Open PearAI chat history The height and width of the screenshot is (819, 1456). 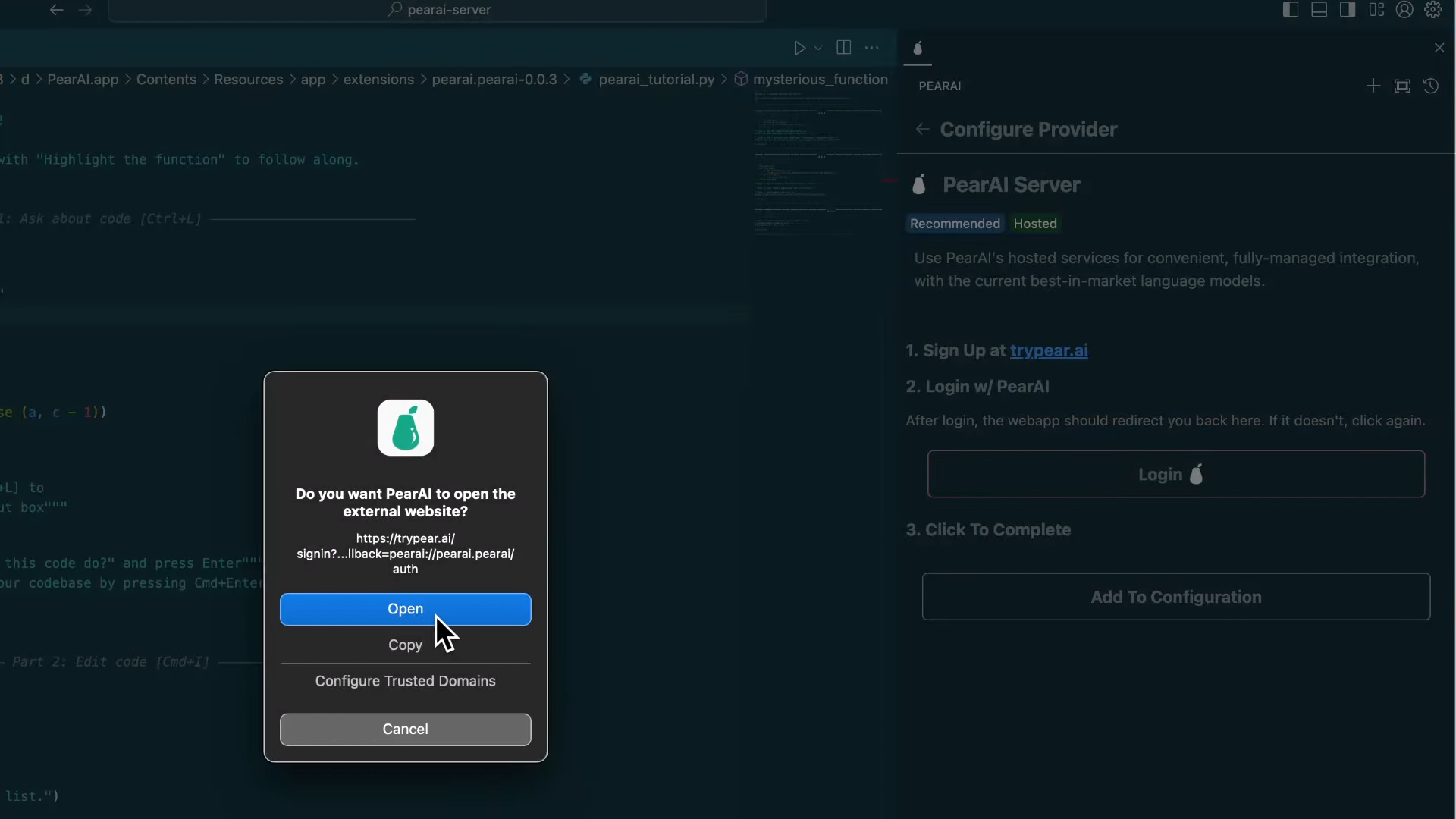tap(1431, 86)
